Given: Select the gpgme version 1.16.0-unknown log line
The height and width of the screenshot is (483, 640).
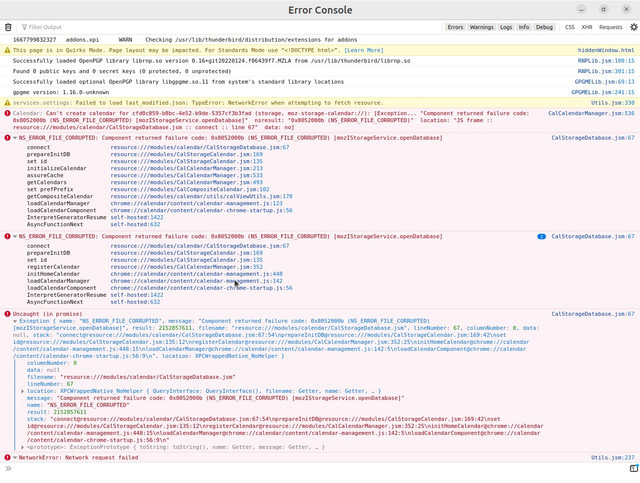Looking at the screenshot, I should 61,92.
